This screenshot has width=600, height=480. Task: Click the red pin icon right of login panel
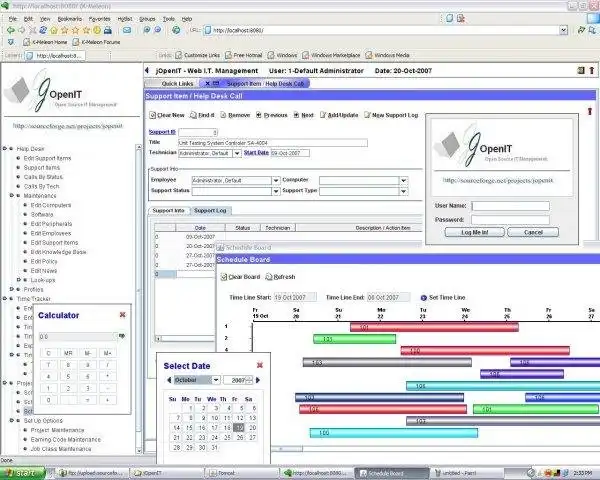590,111
